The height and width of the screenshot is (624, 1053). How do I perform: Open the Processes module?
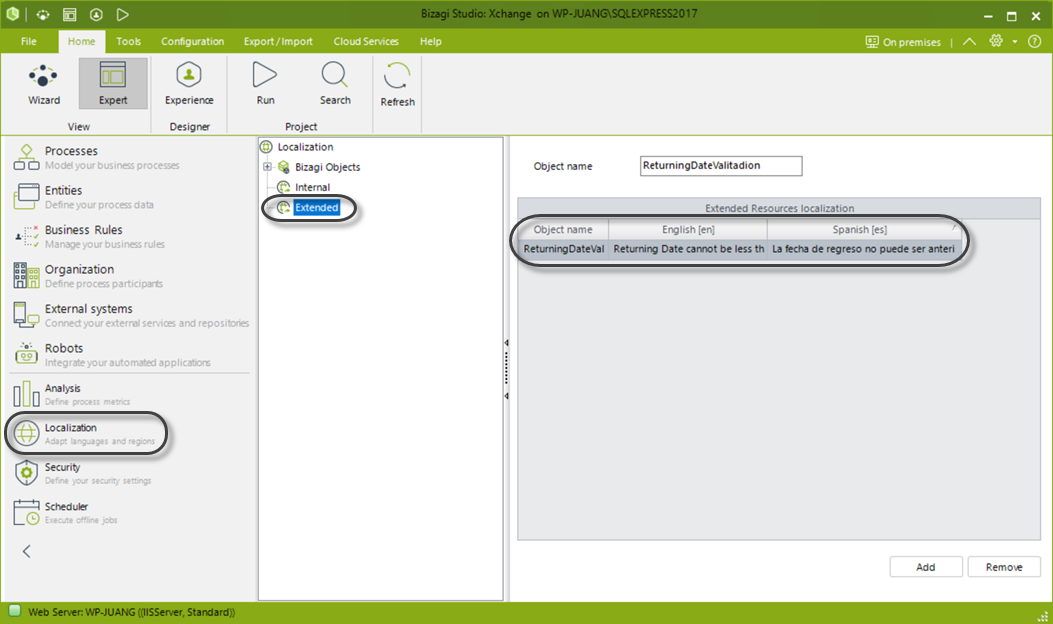tap(97, 157)
